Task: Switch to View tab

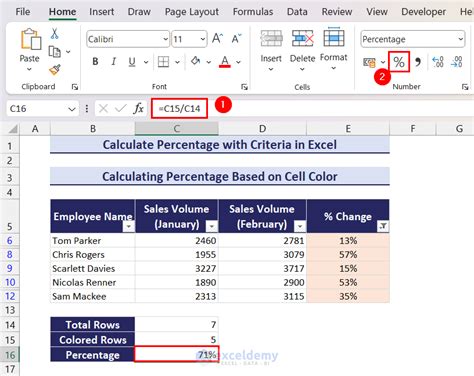Action: point(377,12)
